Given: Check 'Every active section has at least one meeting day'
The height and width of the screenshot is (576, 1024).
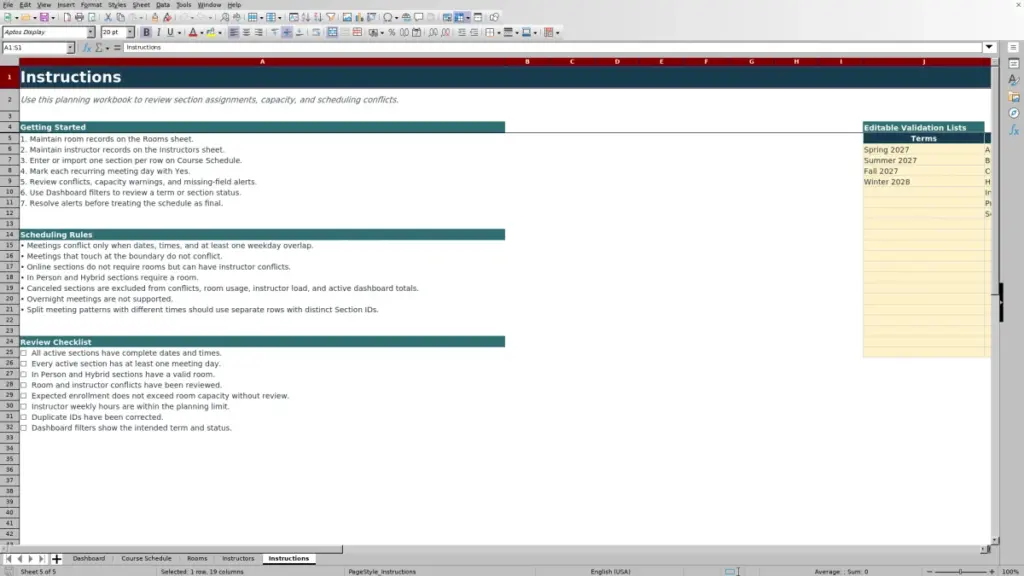Looking at the screenshot, I should coord(24,364).
